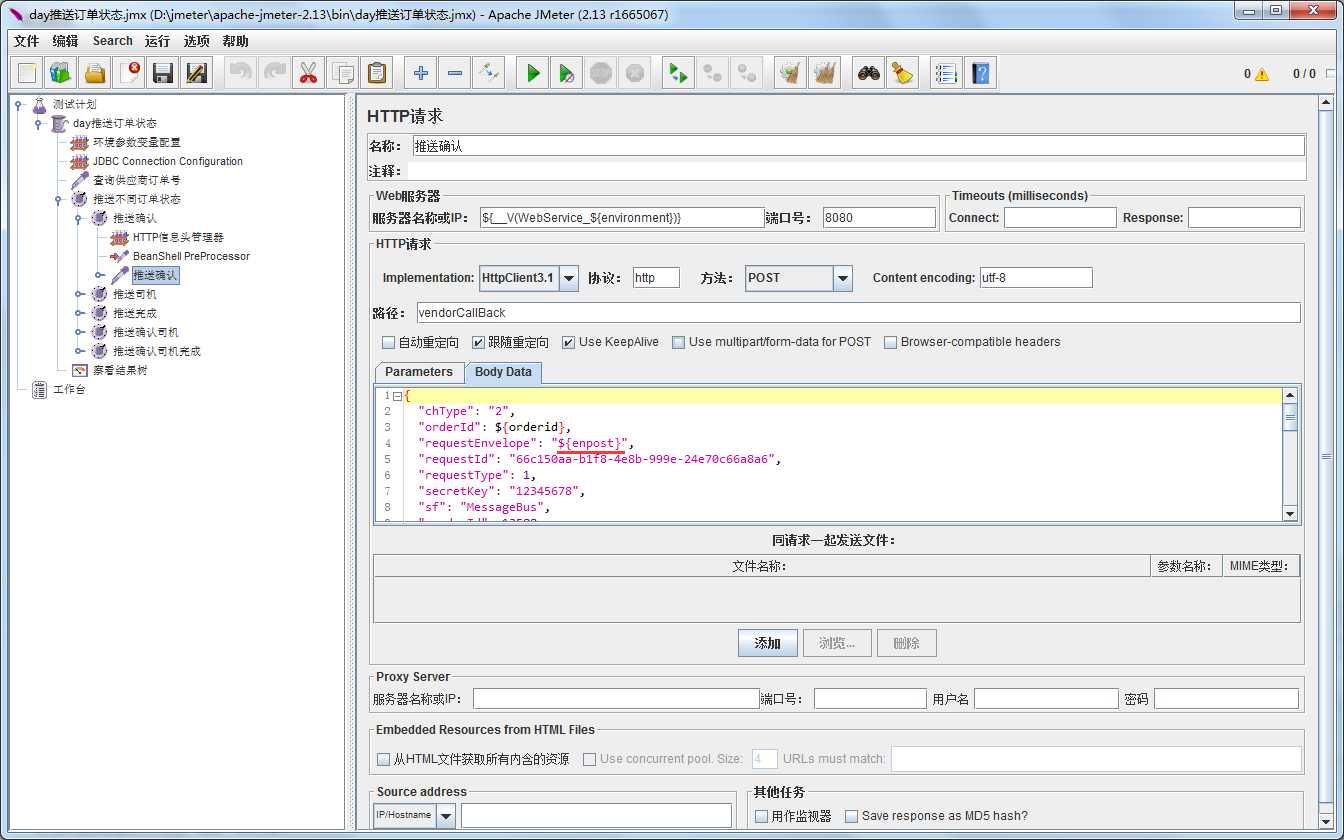This screenshot has width=1344, height=840.
Task: Click the Copy toolbar icon
Action: click(x=343, y=73)
